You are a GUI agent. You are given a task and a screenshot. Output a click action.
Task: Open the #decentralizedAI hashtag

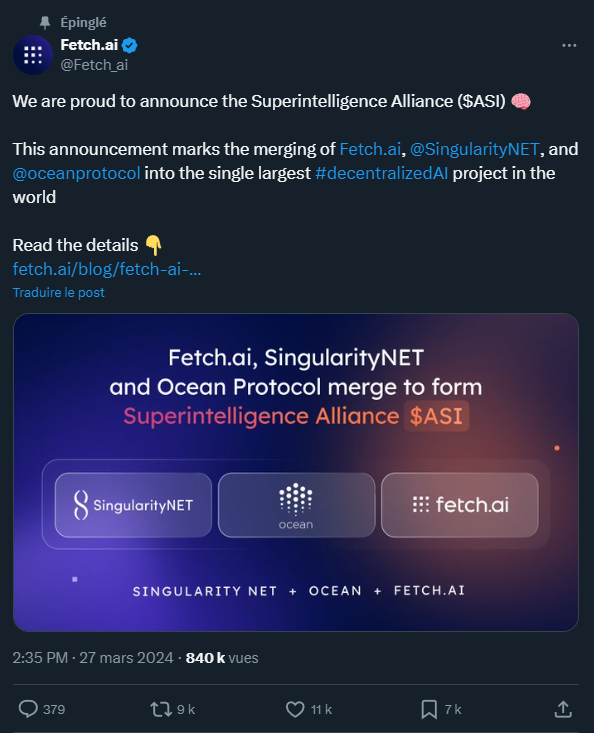point(381,173)
